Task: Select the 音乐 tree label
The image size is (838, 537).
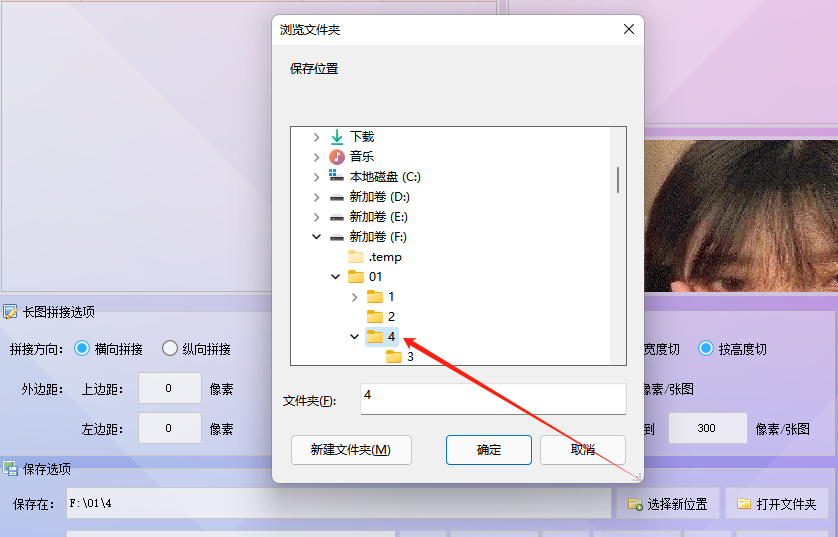Action: [362, 157]
